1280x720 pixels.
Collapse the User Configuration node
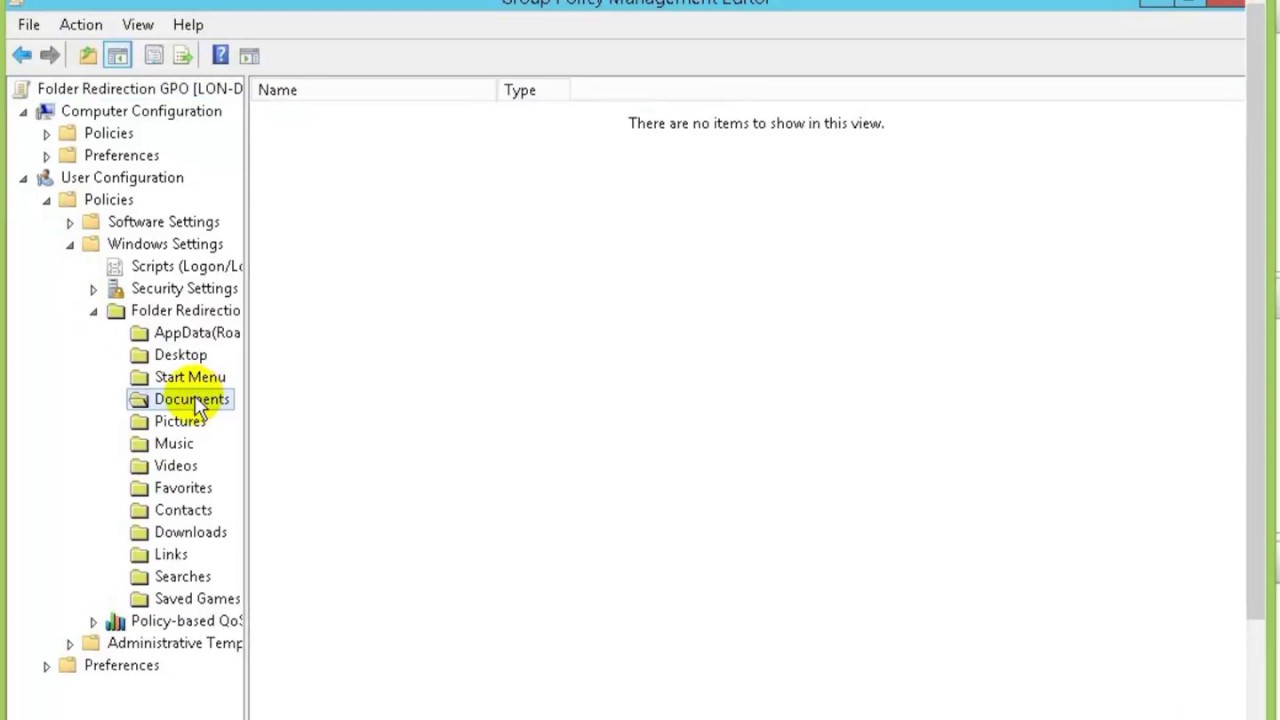(23, 178)
